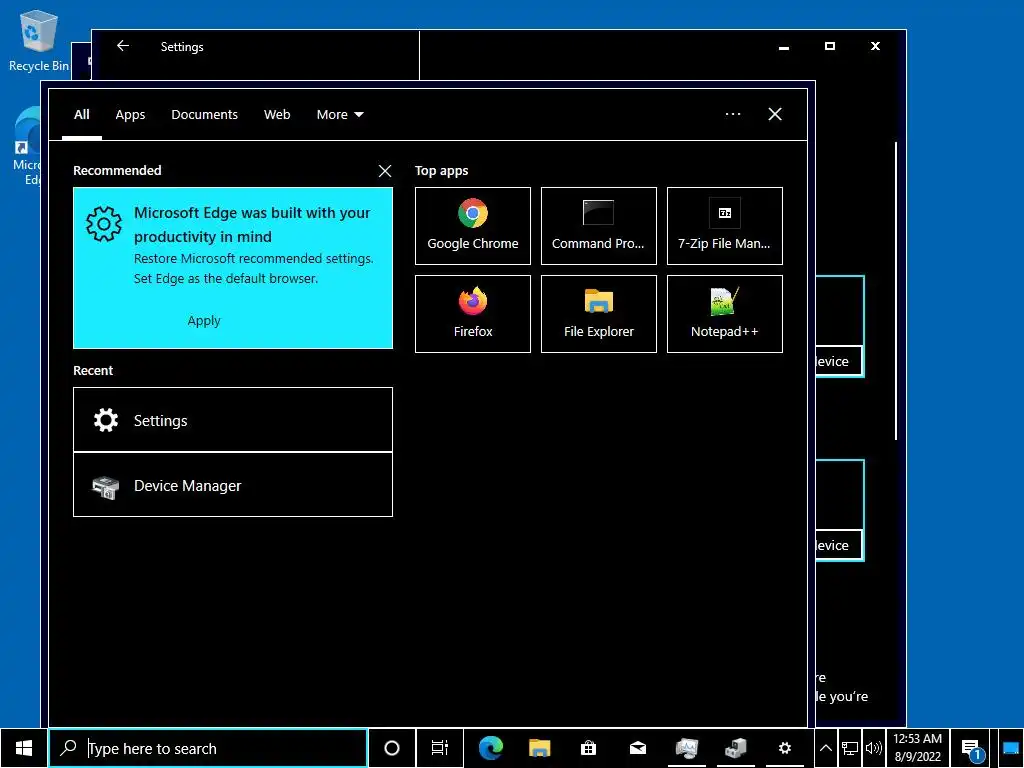The width and height of the screenshot is (1024, 768).
Task: Open Device Manager from the Recent list
Action: [x=232, y=485]
